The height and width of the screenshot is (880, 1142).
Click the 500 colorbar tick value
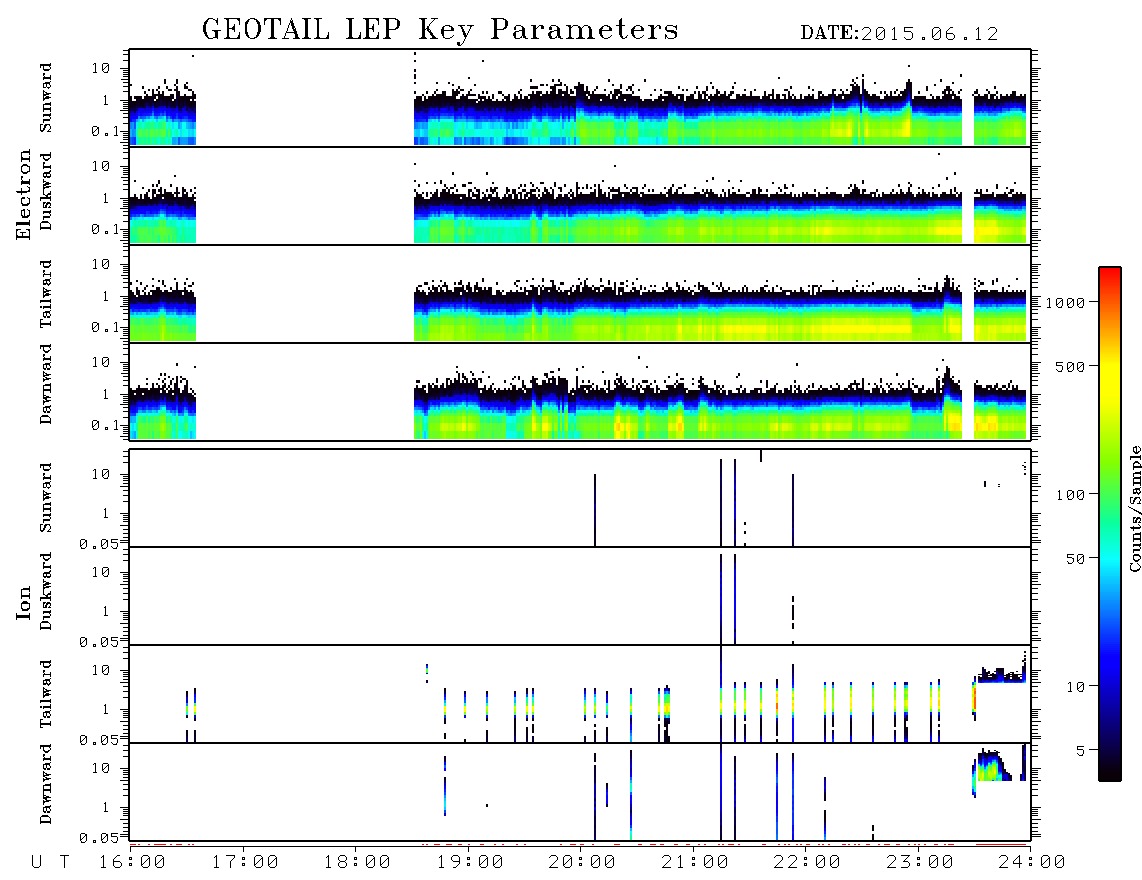[x=1070, y=366]
